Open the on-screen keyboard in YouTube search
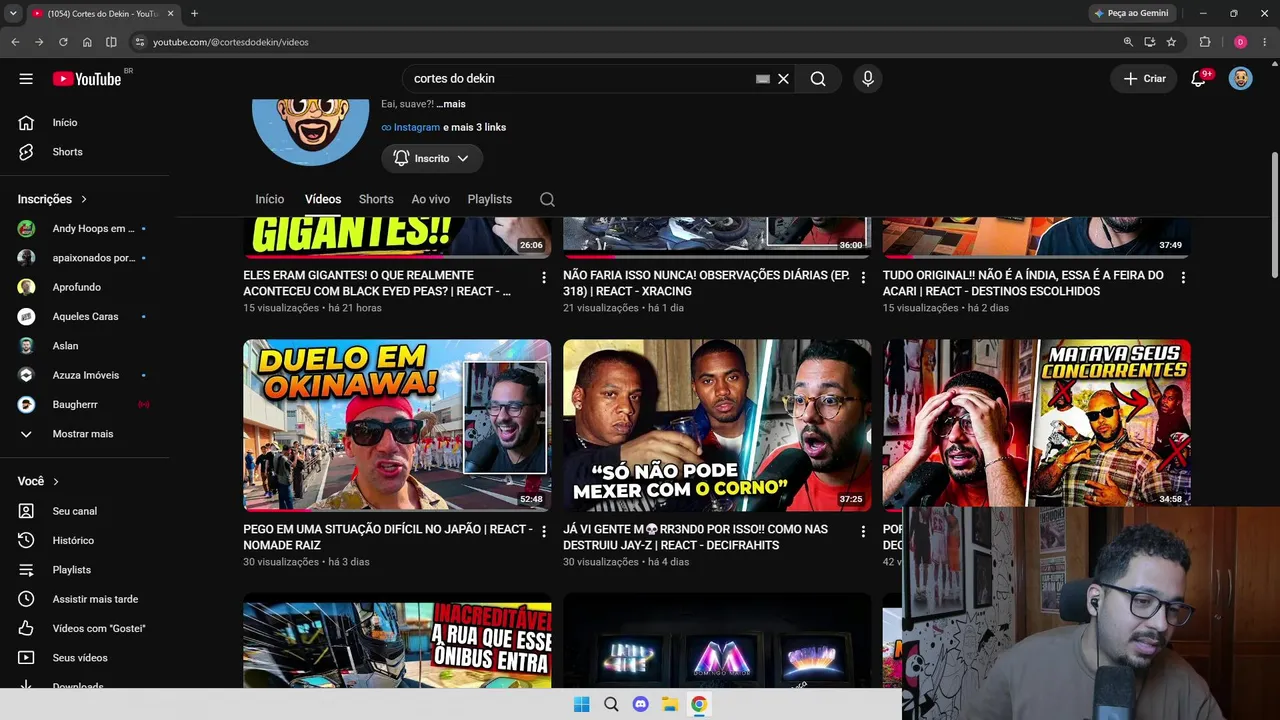The width and height of the screenshot is (1280, 720). coord(763,79)
